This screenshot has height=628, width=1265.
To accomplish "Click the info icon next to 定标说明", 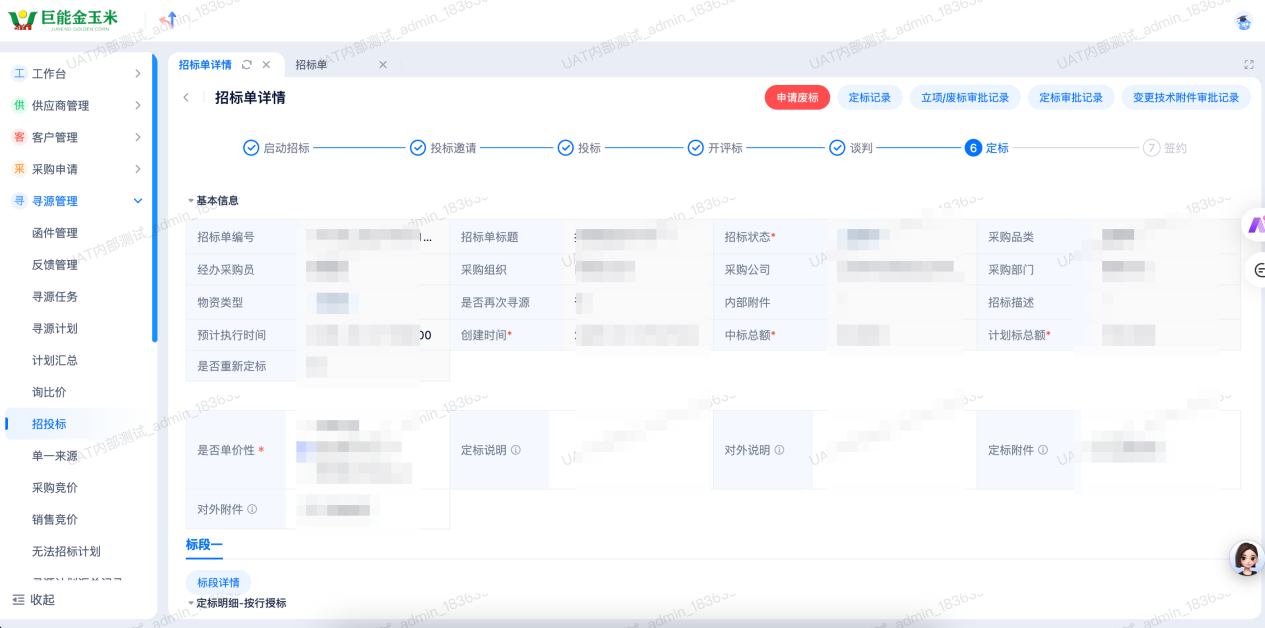I will (x=516, y=450).
